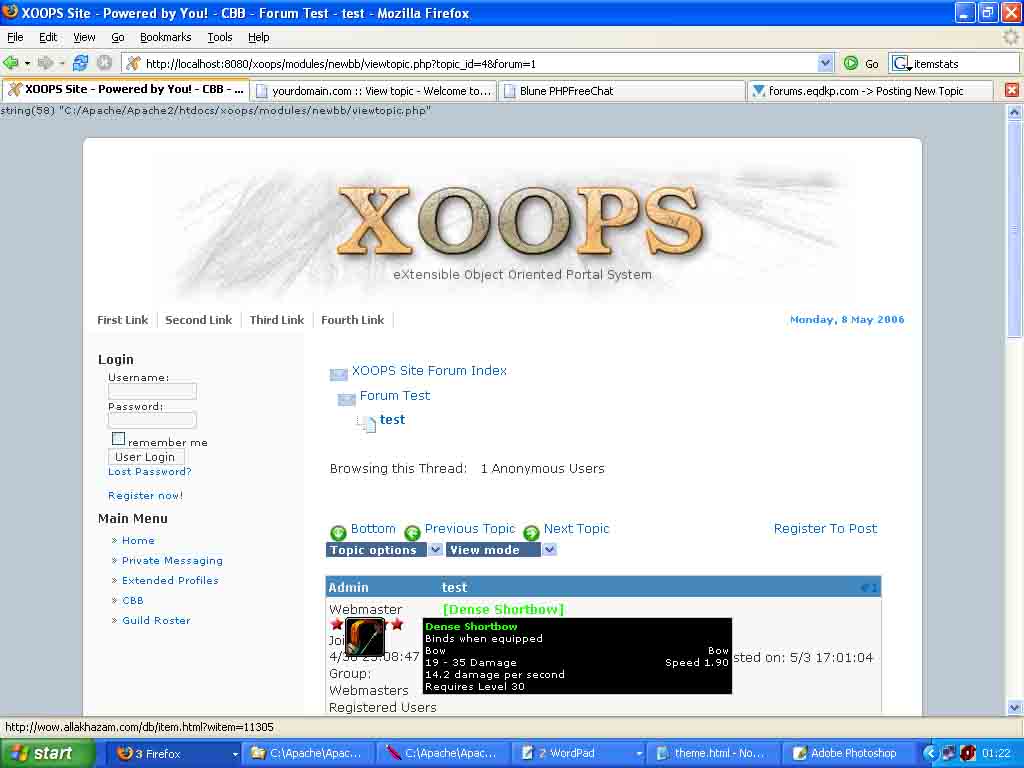Click the folder icon beside Forum Test
Image resolution: width=1024 pixels, height=768 pixels.
(x=346, y=399)
